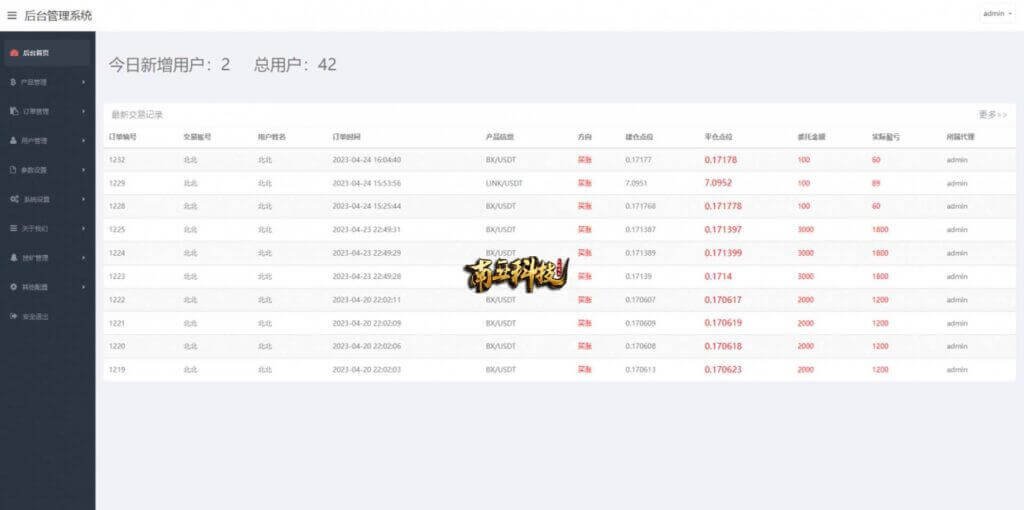The height and width of the screenshot is (510, 1024).
Task: Click the 更多>> link
Action: 992,115
